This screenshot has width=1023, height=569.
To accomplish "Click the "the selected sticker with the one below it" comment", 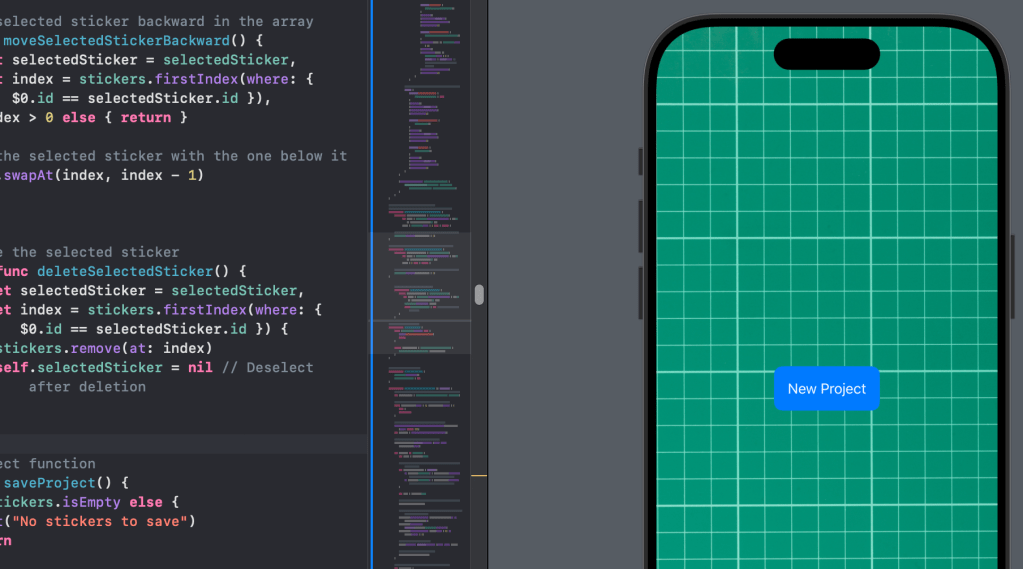I will 173,156.
